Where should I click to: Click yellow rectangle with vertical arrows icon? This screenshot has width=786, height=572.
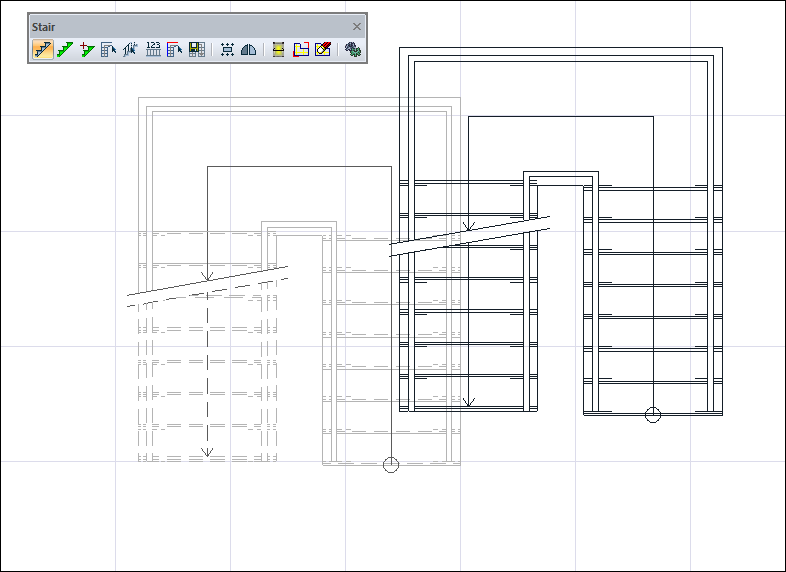(x=279, y=49)
